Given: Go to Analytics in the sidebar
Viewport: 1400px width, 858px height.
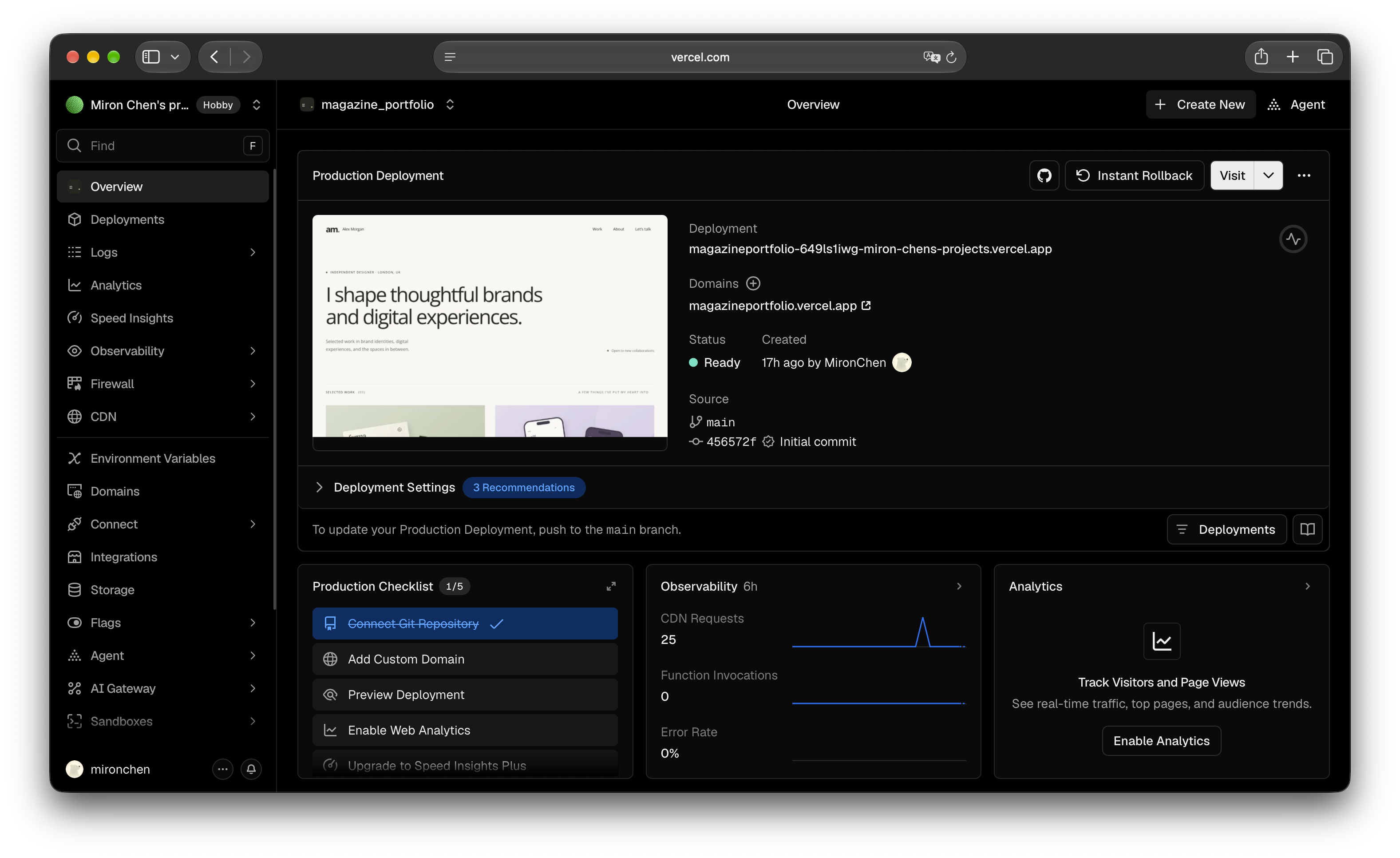Looking at the screenshot, I should [163, 286].
